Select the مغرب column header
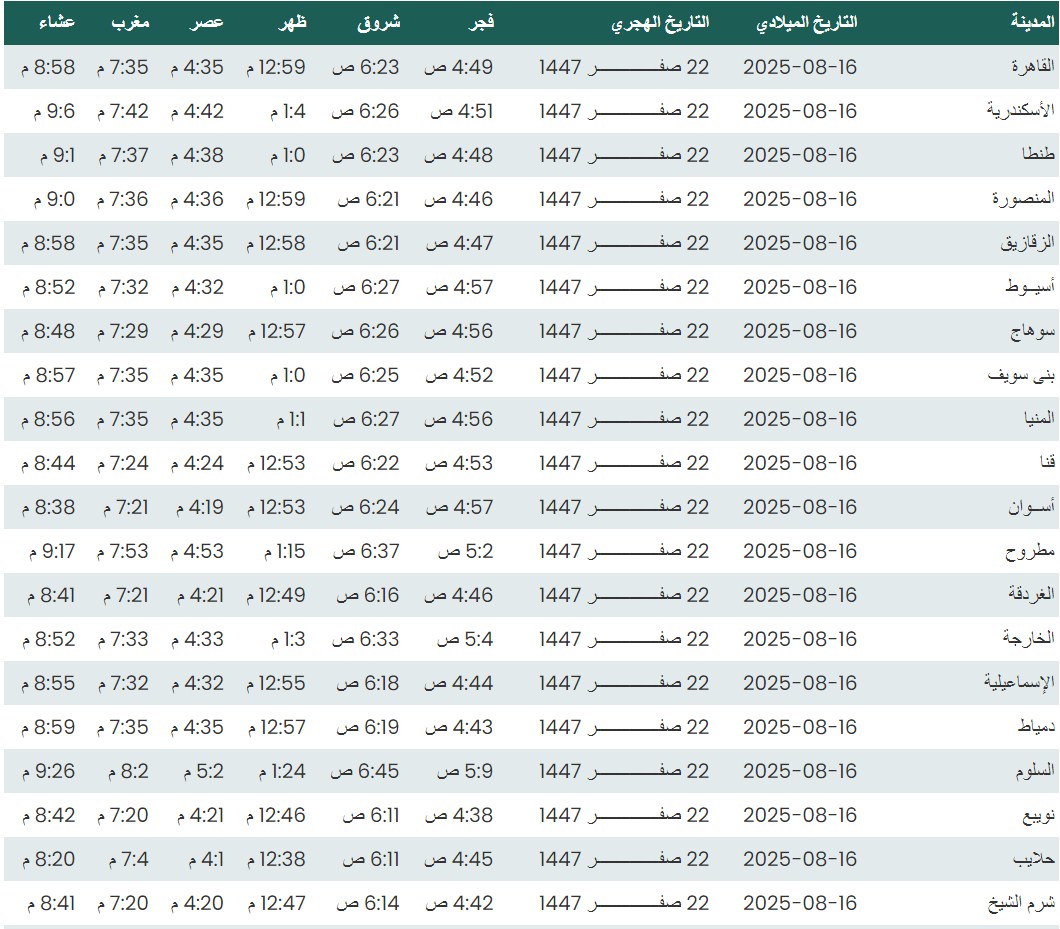Viewport: 1060px width, 929px height. point(130,23)
